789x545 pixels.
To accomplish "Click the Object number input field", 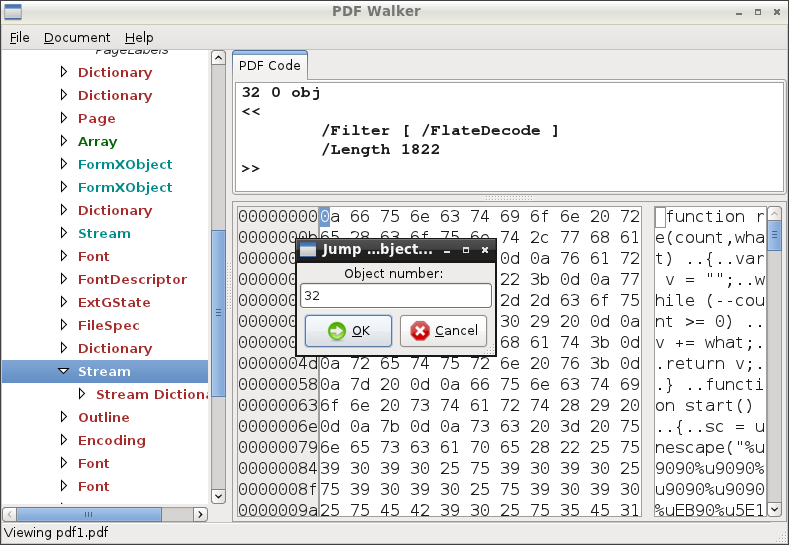I will pyautogui.click(x=395, y=296).
